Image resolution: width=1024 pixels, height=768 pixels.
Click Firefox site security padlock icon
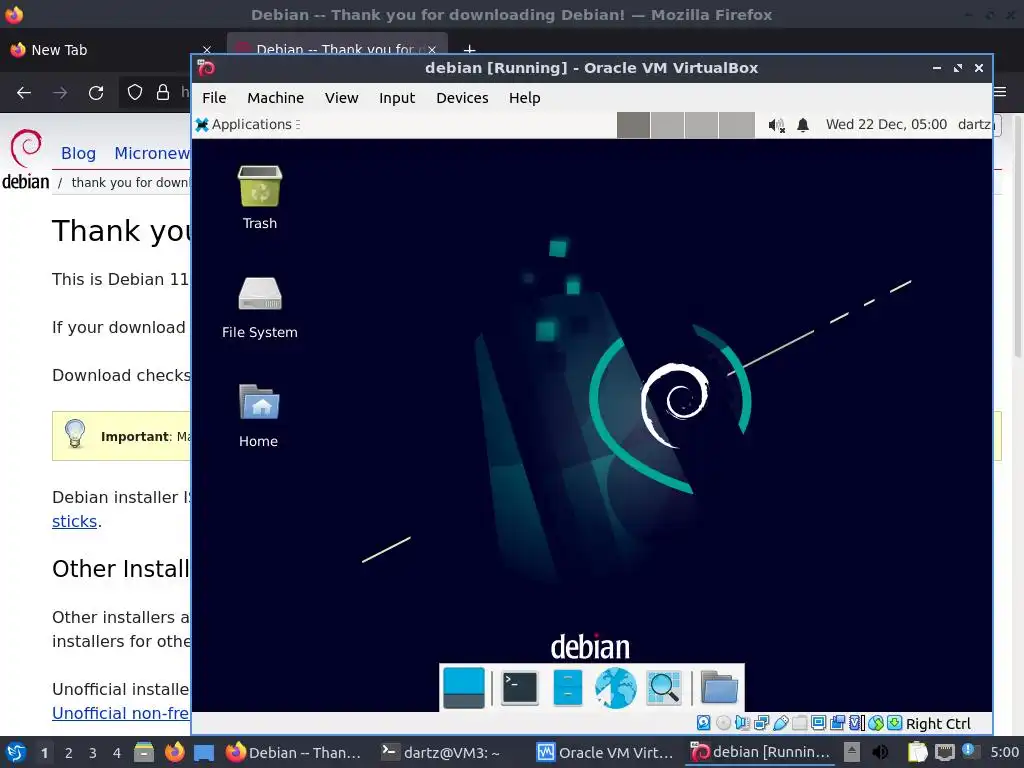pos(163,93)
